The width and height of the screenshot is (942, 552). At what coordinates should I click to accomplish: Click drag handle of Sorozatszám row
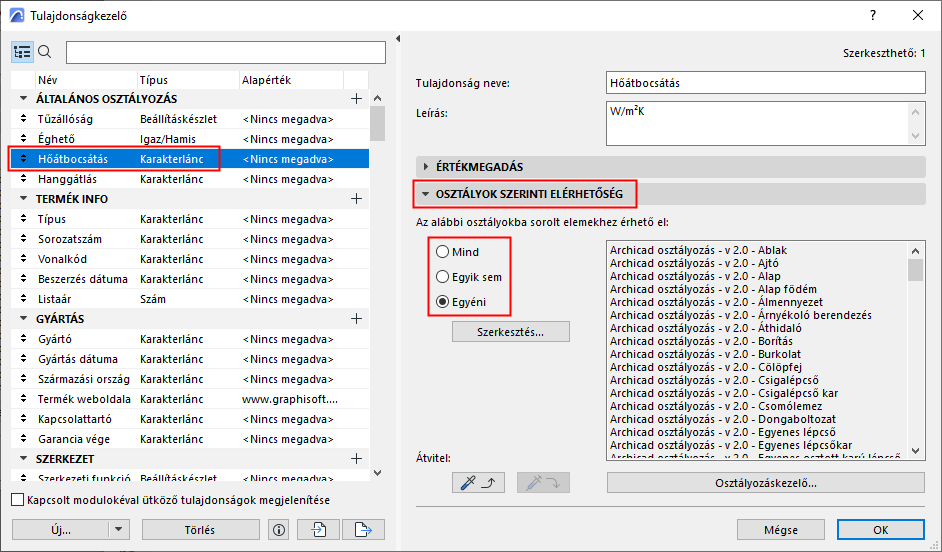tap(23, 238)
